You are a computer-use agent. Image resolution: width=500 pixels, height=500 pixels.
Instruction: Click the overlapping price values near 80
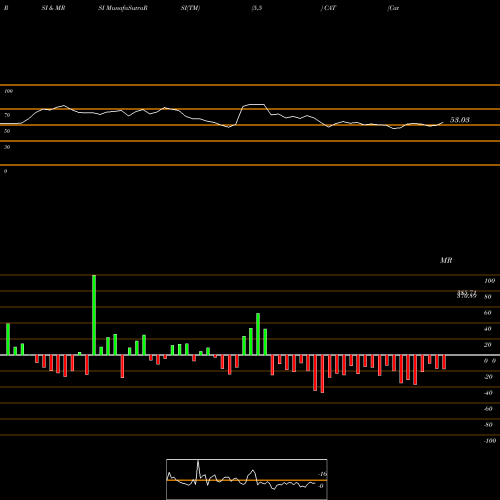[467, 294]
